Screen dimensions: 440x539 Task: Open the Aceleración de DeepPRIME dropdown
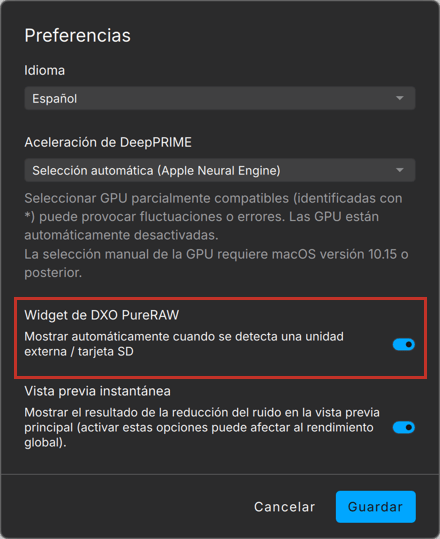(220, 170)
